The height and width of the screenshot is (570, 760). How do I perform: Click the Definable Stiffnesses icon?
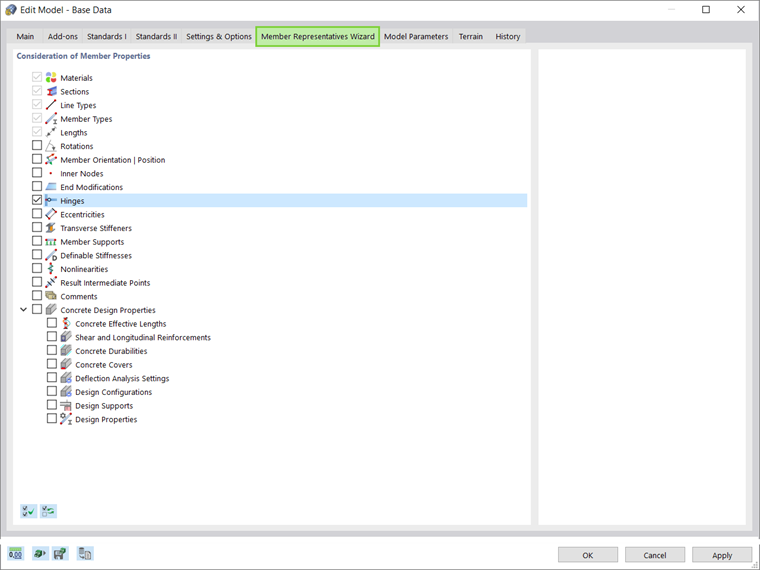51,255
